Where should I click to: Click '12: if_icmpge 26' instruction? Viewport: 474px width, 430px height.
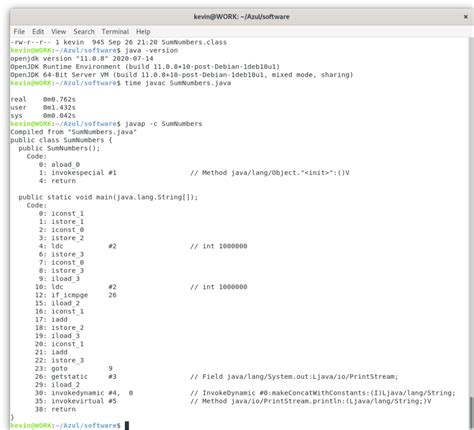[x=76, y=295]
